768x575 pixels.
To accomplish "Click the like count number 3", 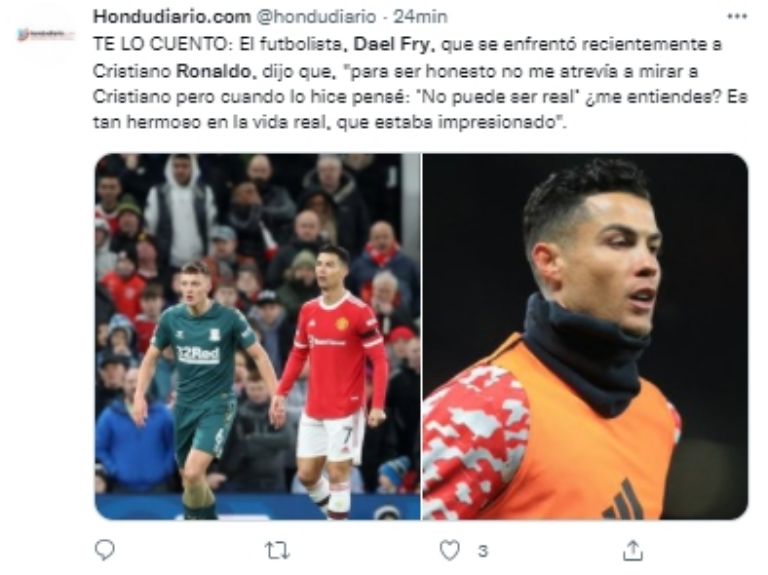I will [483, 551].
